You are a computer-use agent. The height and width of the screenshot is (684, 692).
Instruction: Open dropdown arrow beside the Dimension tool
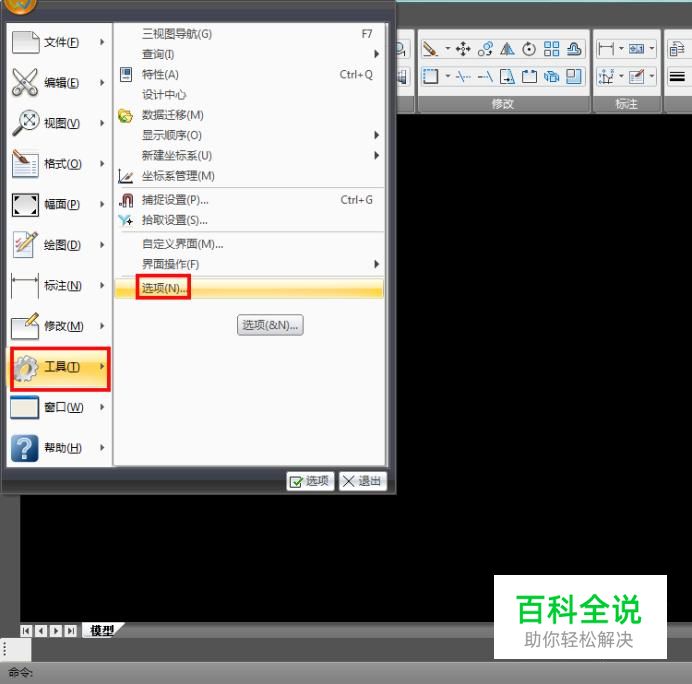[621, 49]
